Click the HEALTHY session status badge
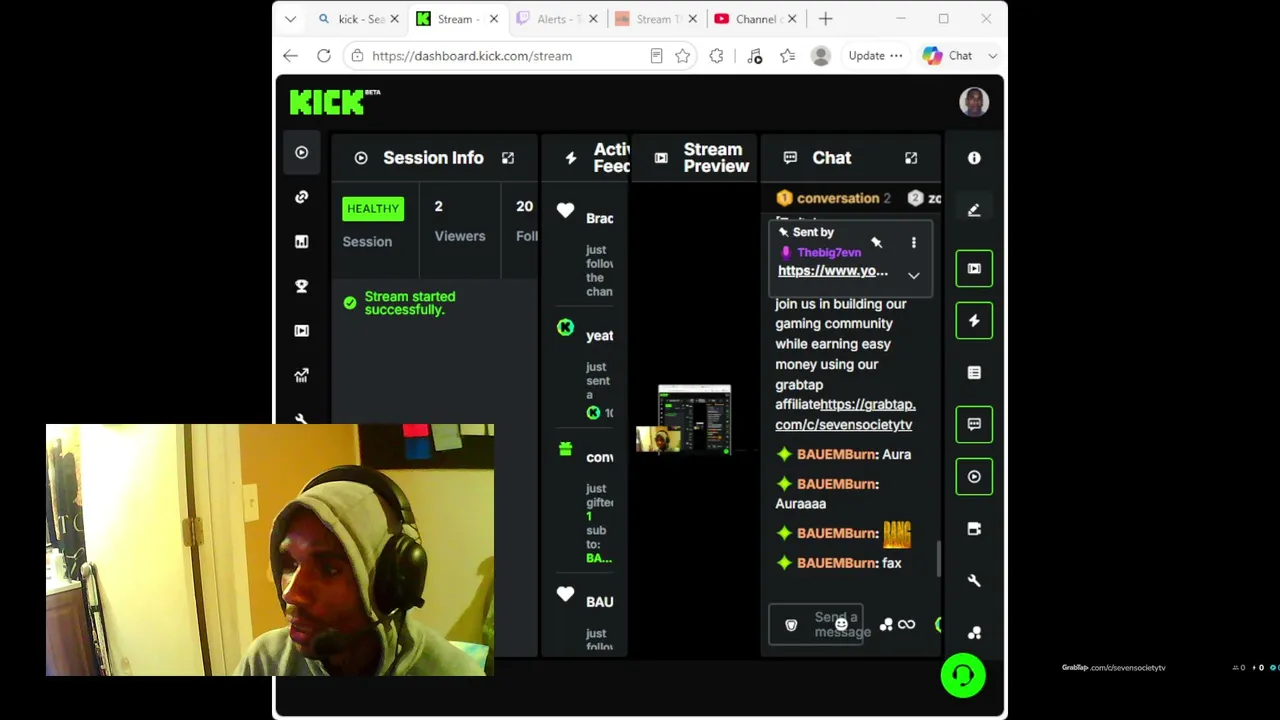The image size is (1280, 720). 373,208
